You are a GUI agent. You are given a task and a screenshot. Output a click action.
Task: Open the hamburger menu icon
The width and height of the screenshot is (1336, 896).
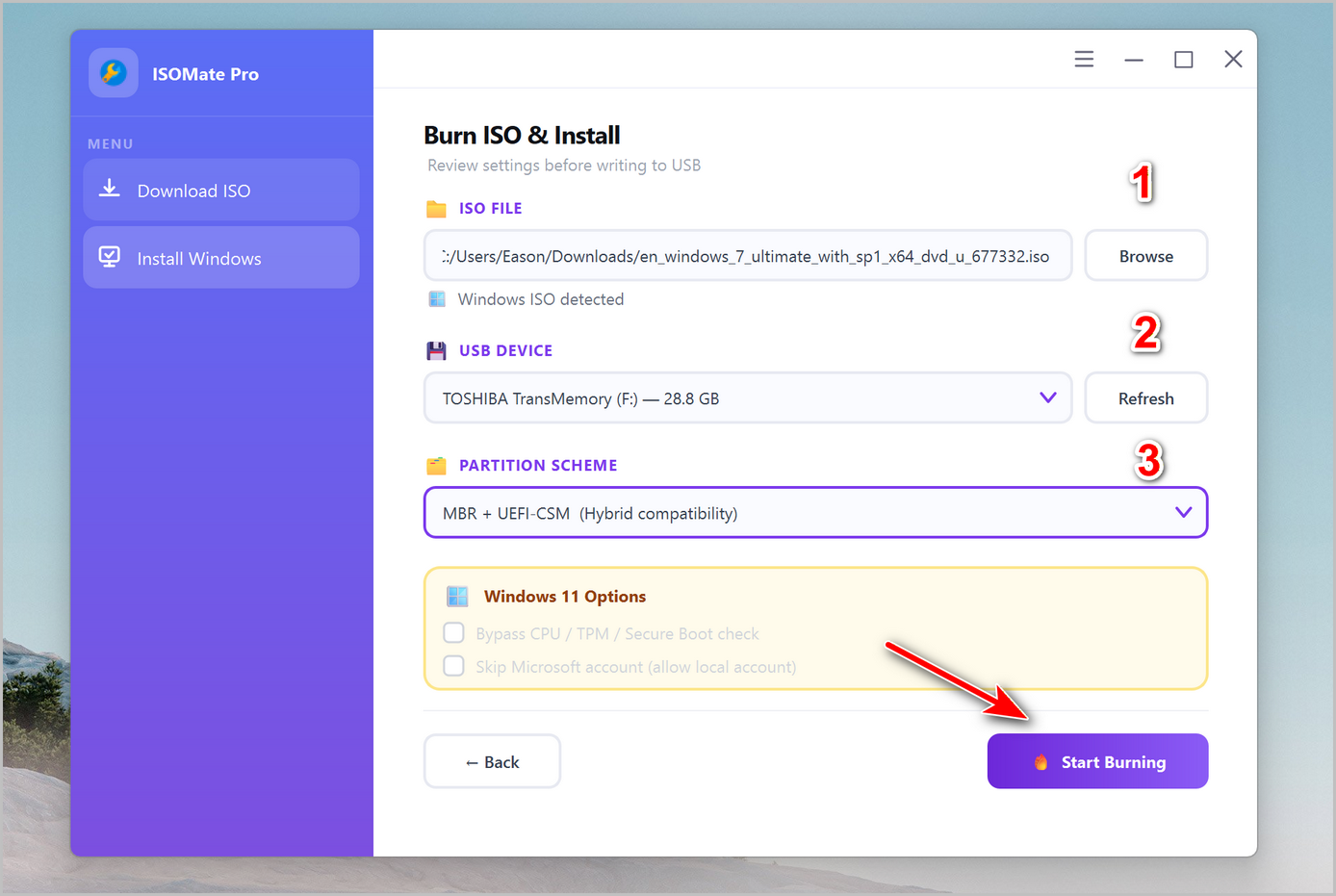click(1084, 59)
